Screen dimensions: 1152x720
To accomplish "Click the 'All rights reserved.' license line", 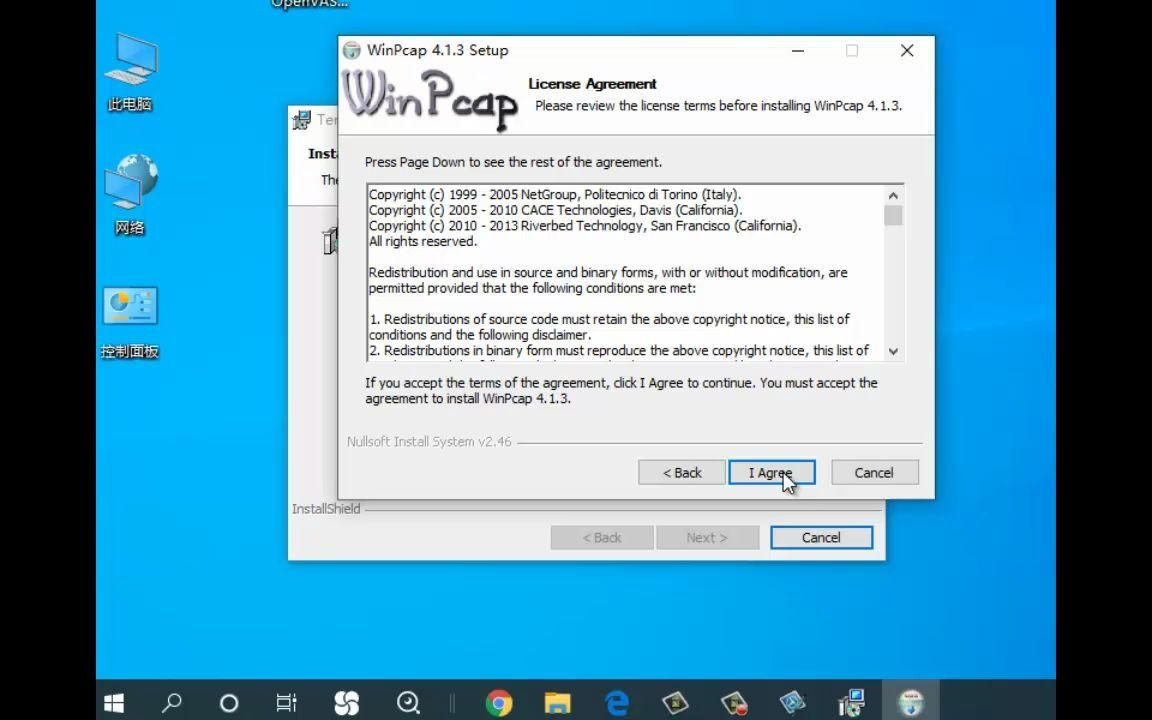I will (422, 241).
